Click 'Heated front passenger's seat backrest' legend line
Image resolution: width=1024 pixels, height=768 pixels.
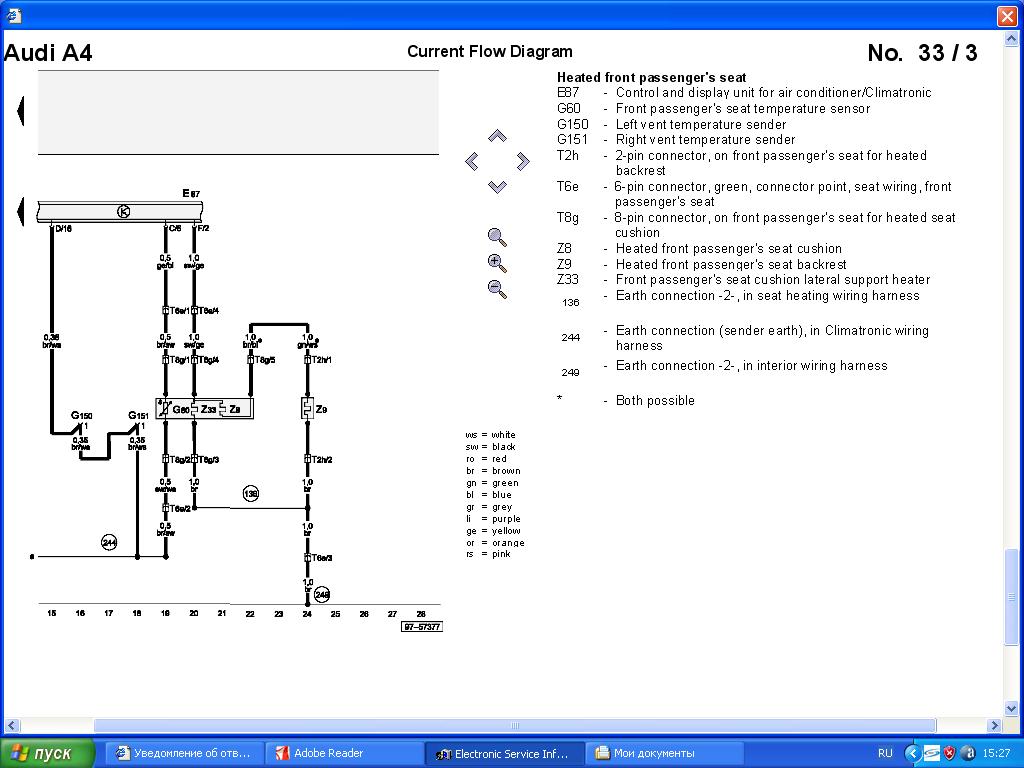[731, 264]
